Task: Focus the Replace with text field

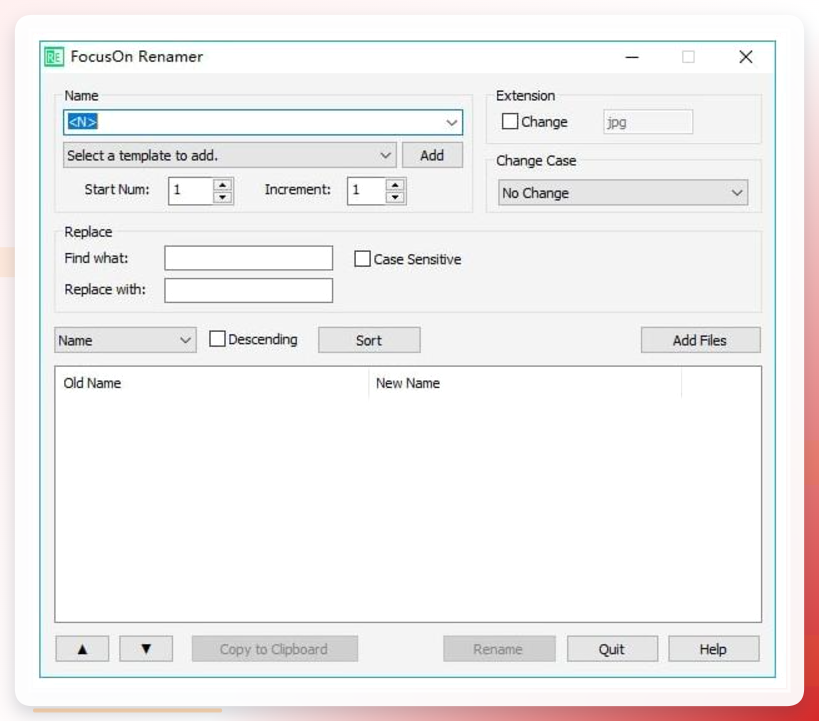Action: coord(249,290)
